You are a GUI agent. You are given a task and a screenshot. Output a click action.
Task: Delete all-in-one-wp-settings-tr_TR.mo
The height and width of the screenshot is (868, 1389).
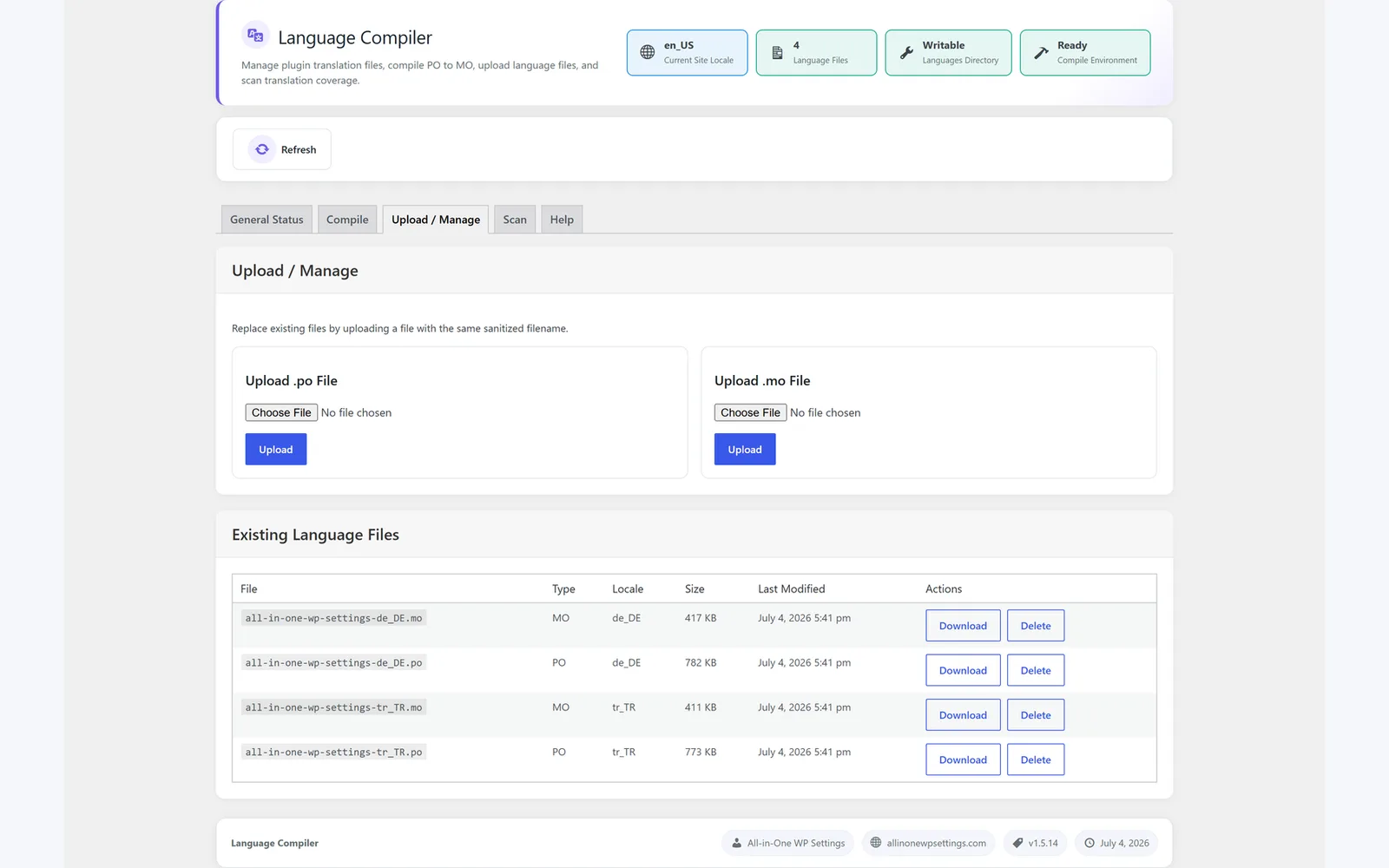click(1036, 715)
